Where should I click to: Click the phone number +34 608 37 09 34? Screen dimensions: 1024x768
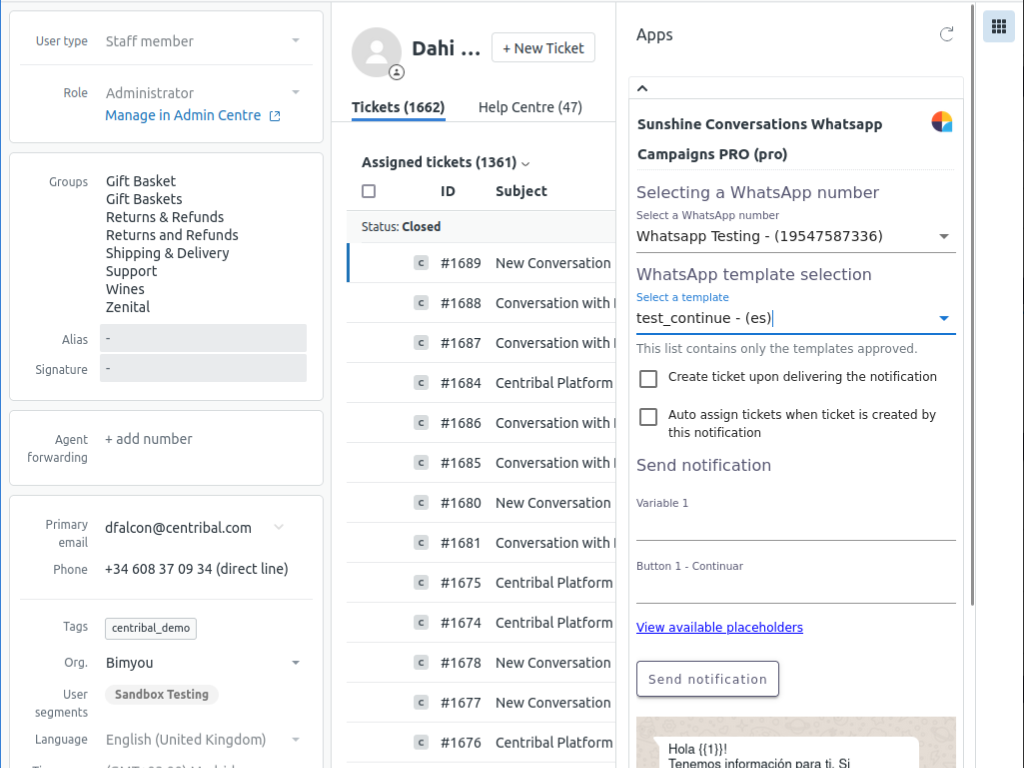coord(197,569)
